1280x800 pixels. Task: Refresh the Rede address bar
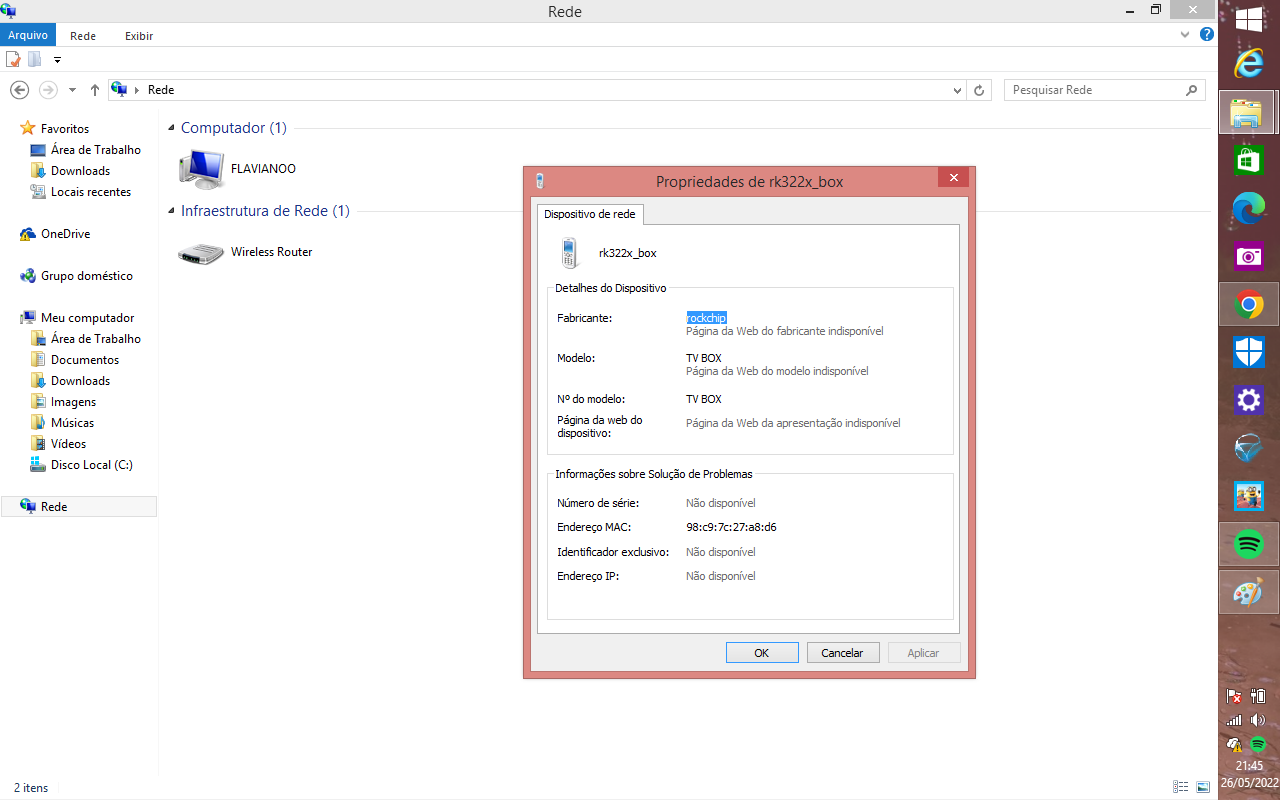(980, 90)
